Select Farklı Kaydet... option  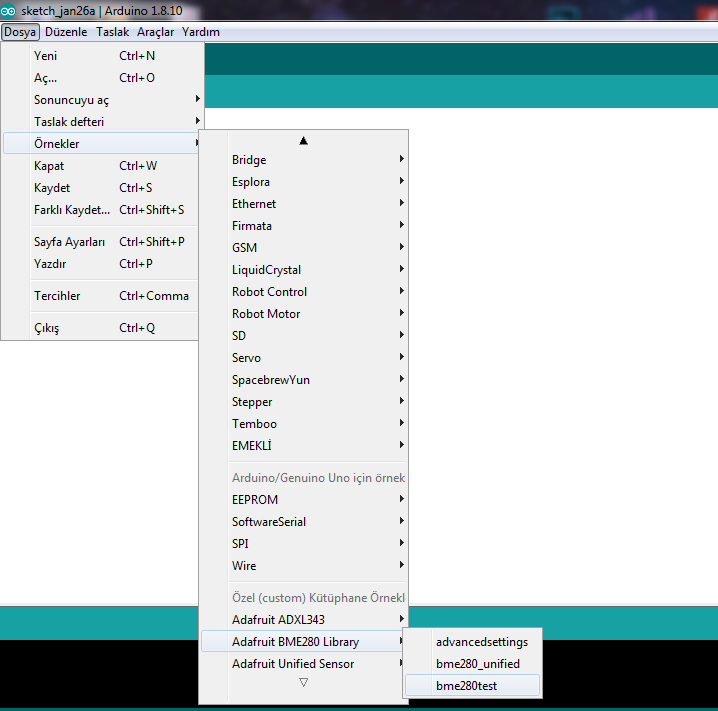101,210
